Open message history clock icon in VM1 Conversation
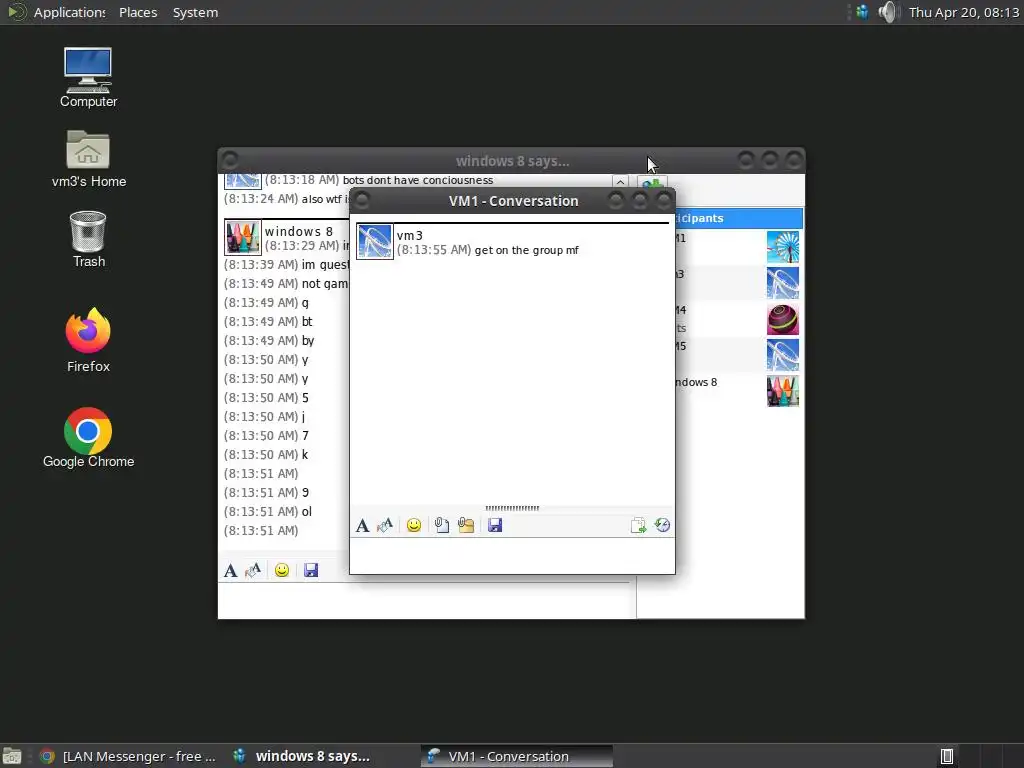The width and height of the screenshot is (1024, 768). pyautogui.click(x=662, y=525)
